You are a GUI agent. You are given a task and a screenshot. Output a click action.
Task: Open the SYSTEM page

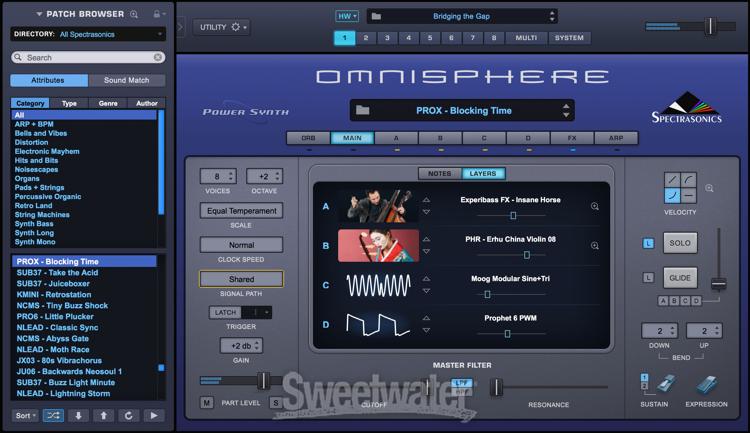(569, 37)
